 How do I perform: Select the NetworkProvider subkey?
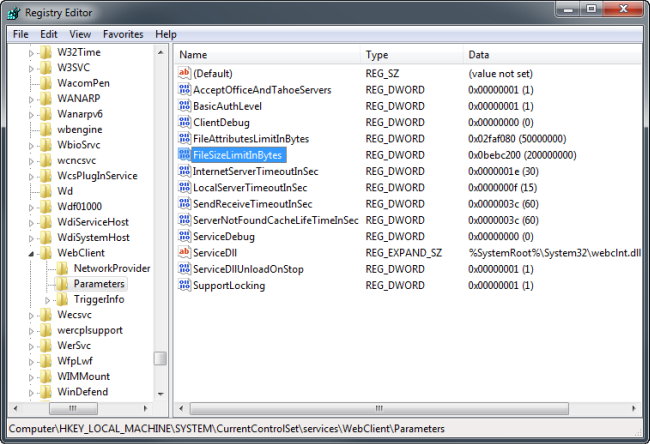tap(111, 268)
